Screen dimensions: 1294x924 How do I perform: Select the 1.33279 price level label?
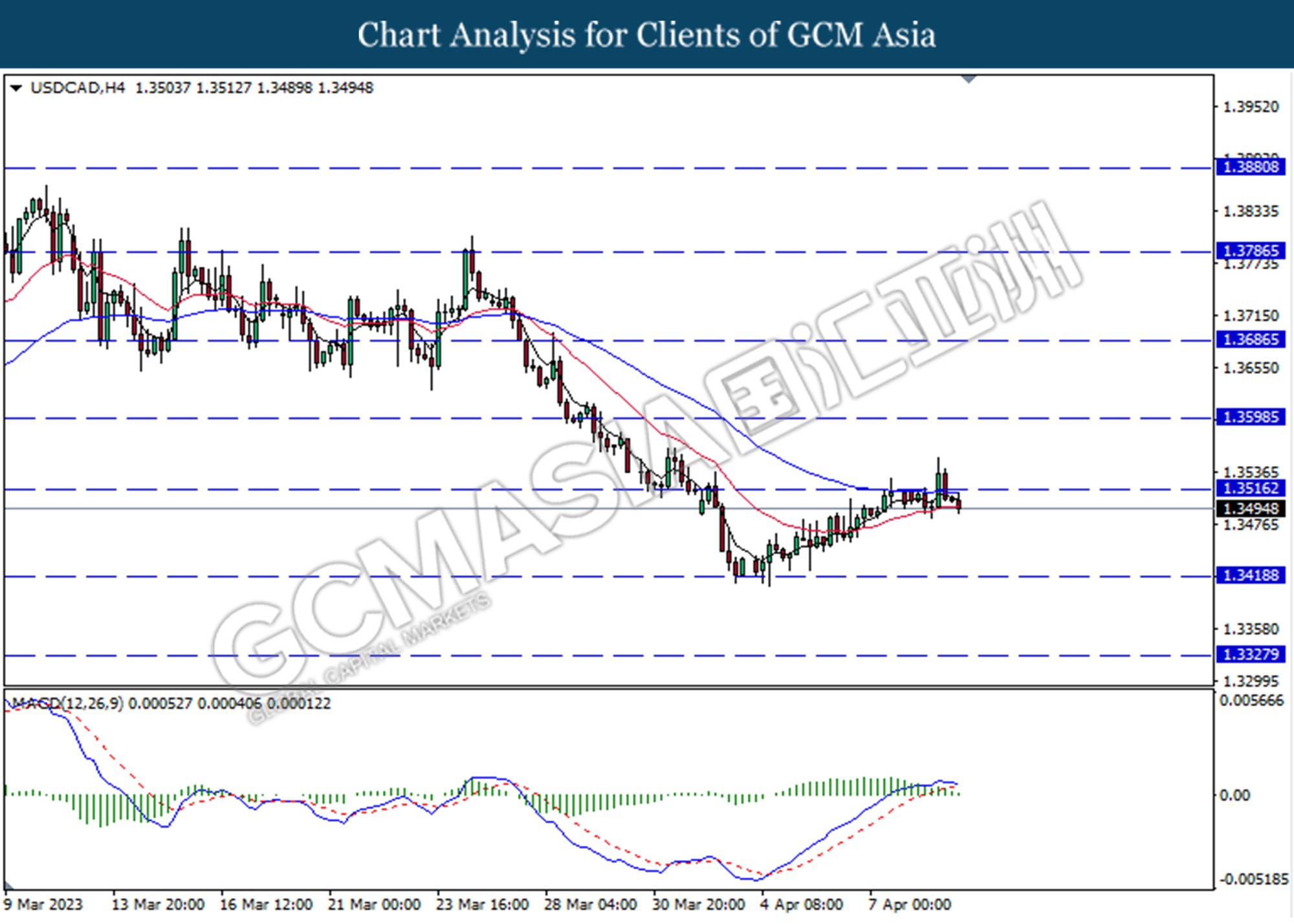click(x=1251, y=654)
